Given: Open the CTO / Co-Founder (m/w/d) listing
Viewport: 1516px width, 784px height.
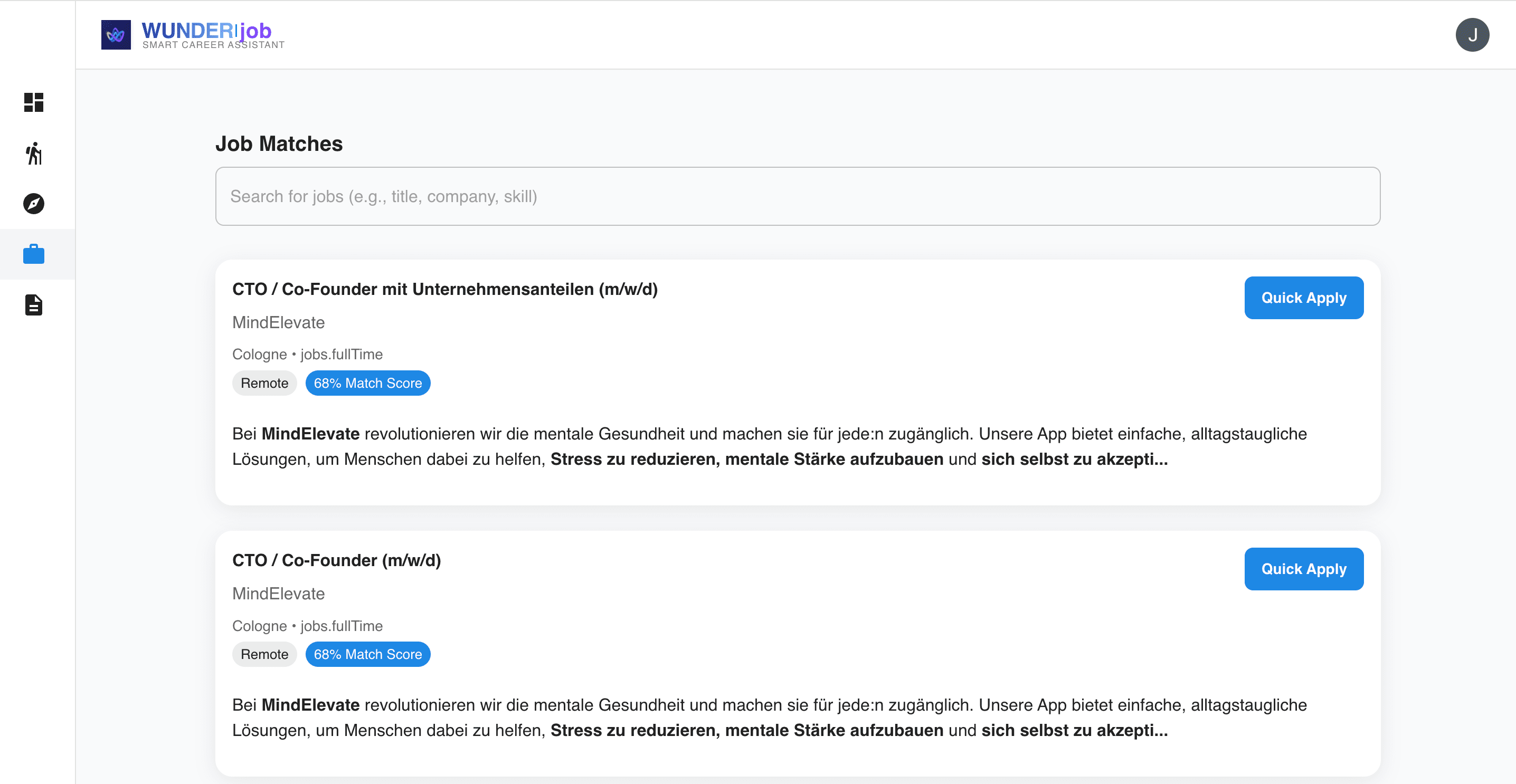Looking at the screenshot, I should tap(337, 560).
